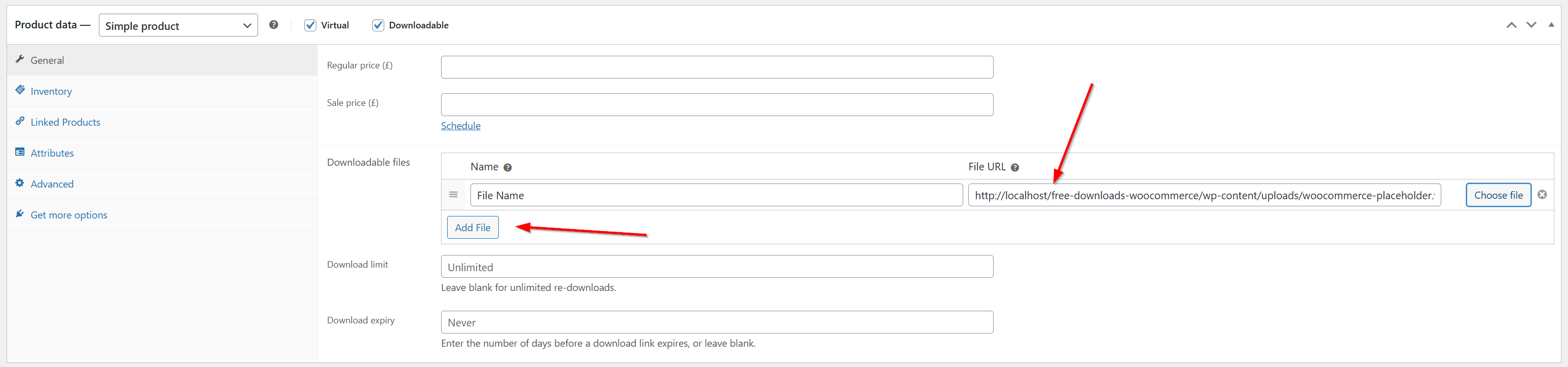Image resolution: width=1568 pixels, height=367 pixels.
Task: Click the help icon next to Name column
Action: pyautogui.click(x=507, y=166)
